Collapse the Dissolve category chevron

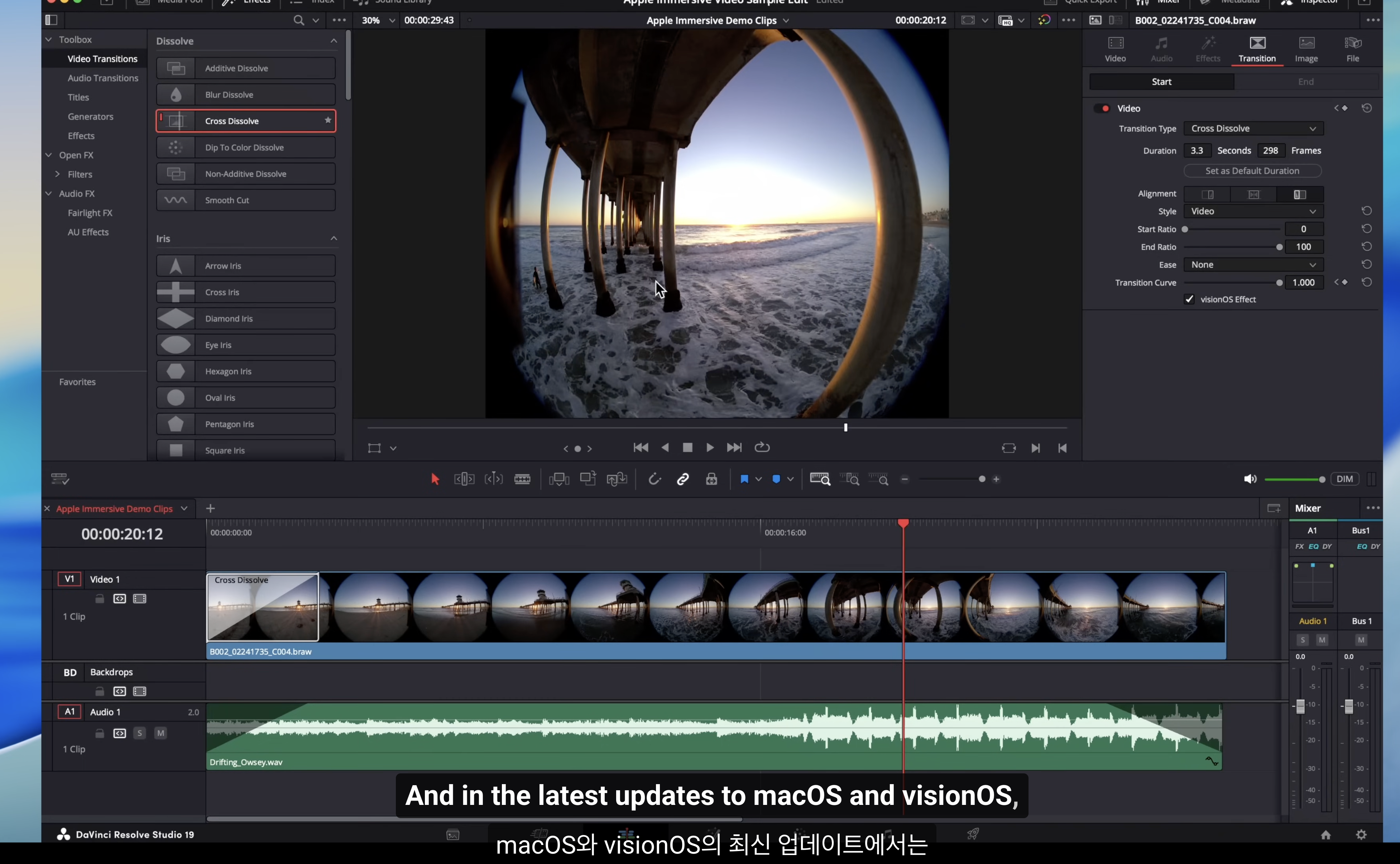(334, 41)
